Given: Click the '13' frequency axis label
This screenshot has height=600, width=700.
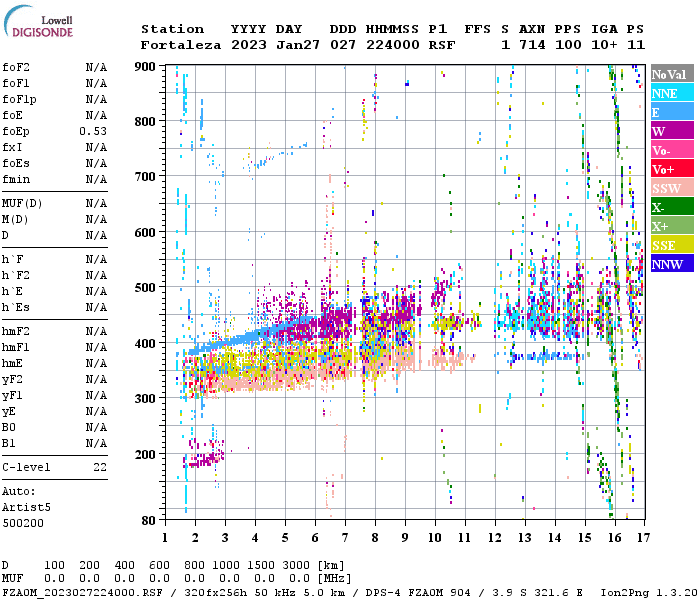Looking at the screenshot, I should (525, 538).
